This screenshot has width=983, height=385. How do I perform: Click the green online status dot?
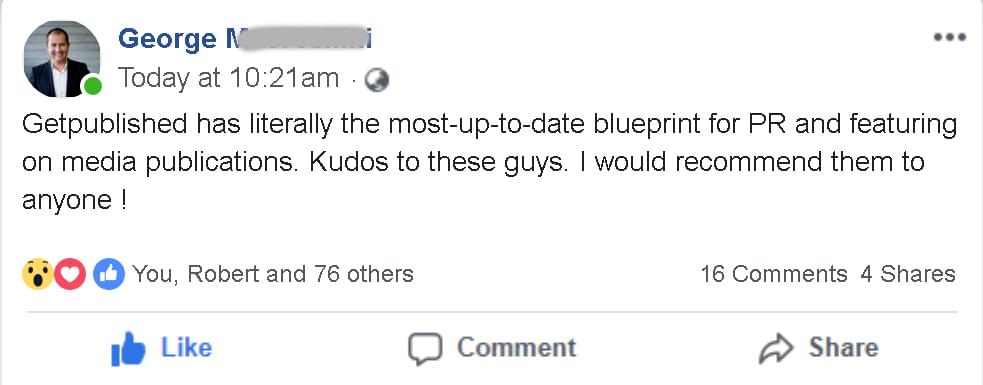tap(93, 87)
